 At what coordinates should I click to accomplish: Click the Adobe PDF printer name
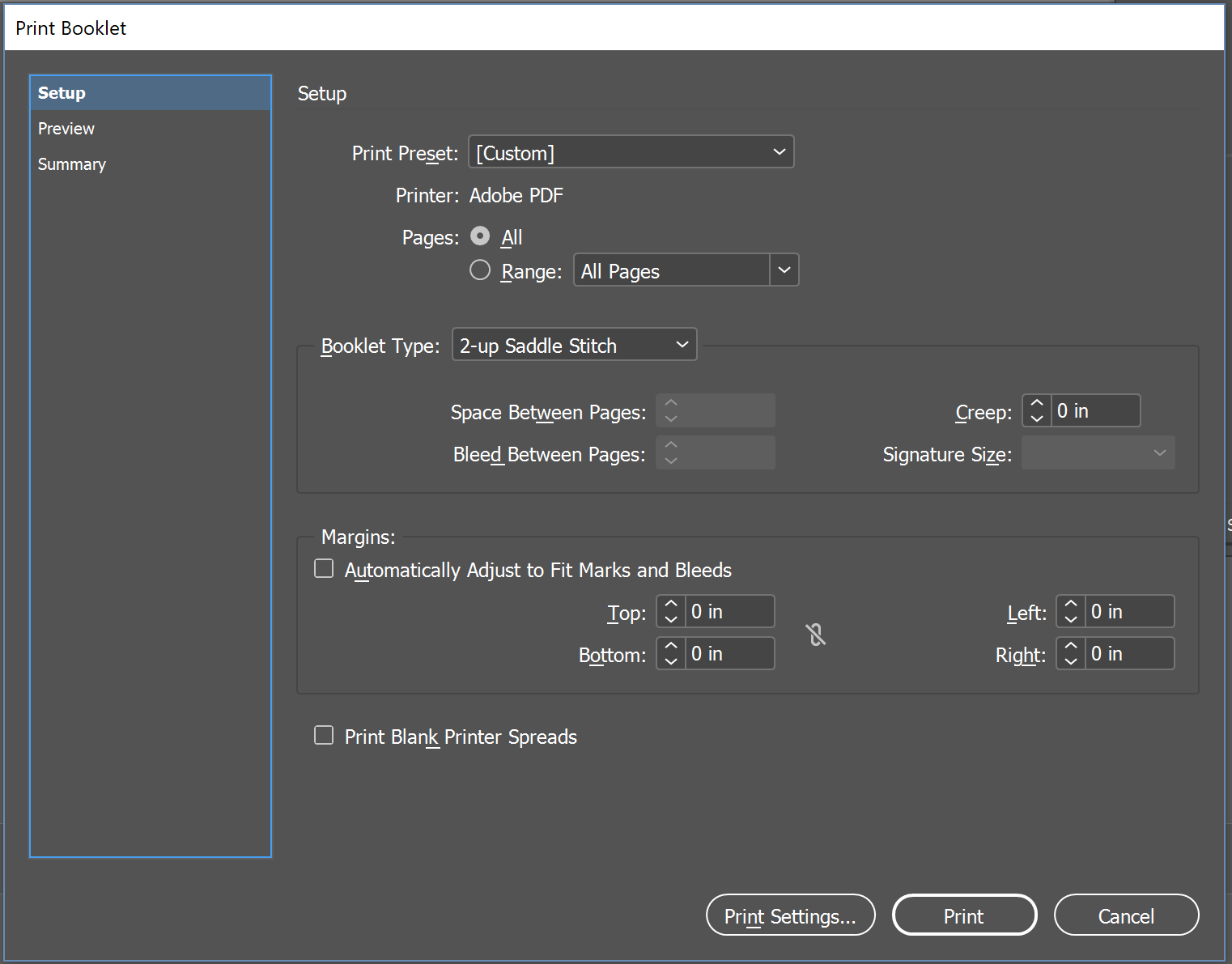pyautogui.click(x=516, y=196)
